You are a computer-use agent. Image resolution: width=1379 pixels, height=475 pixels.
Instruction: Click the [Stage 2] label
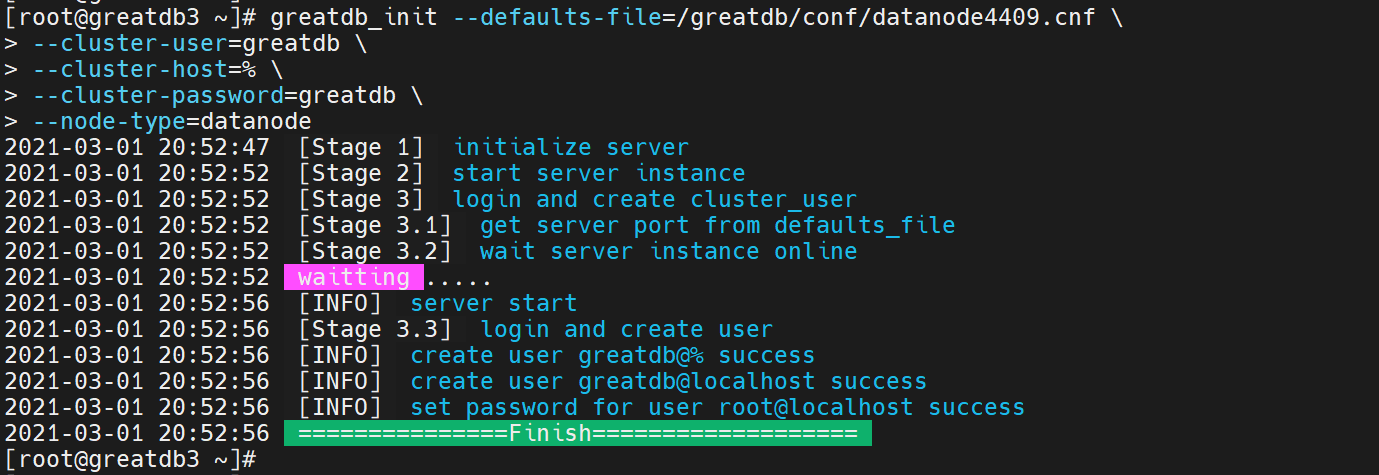(x=361, y=174)
